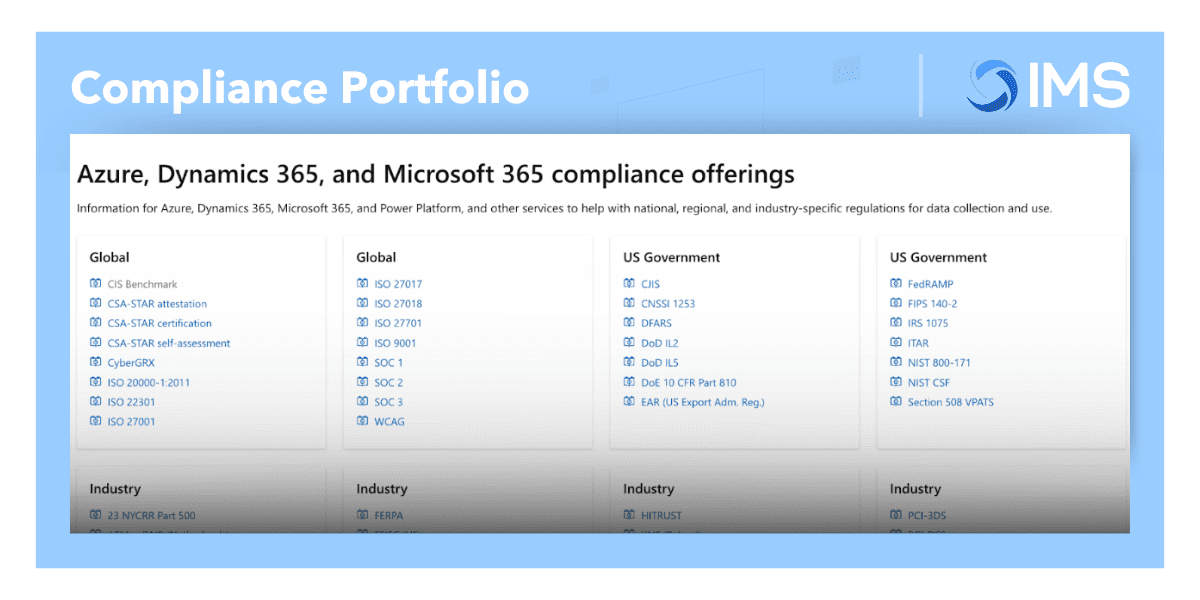Open the ISO 27701 link
The width and height of the screenshot is (1200, 600).
point(398,323)
